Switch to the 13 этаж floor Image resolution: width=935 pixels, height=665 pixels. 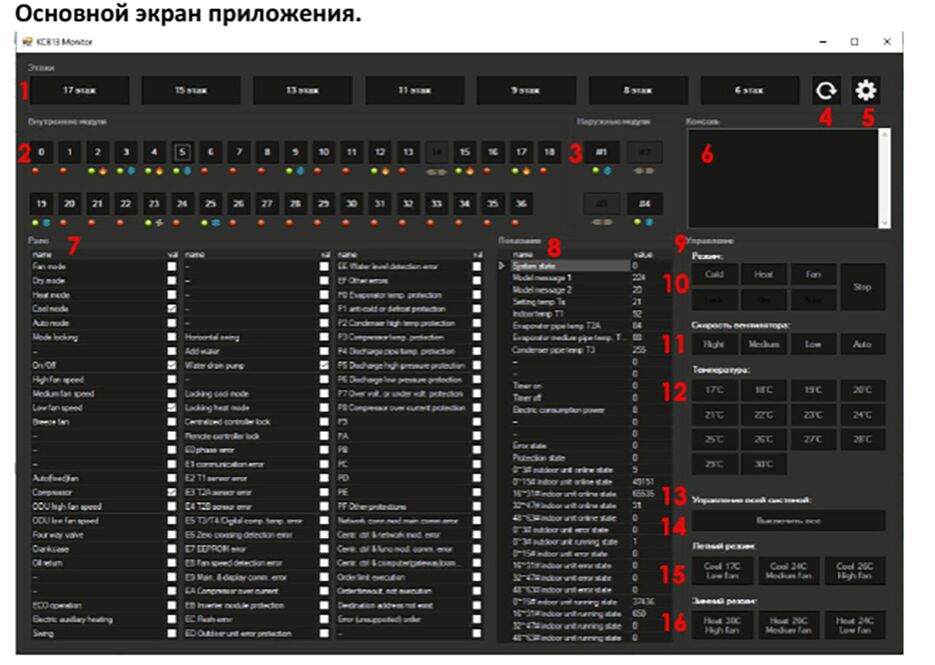pyautogui.click(x=302, y=91)
